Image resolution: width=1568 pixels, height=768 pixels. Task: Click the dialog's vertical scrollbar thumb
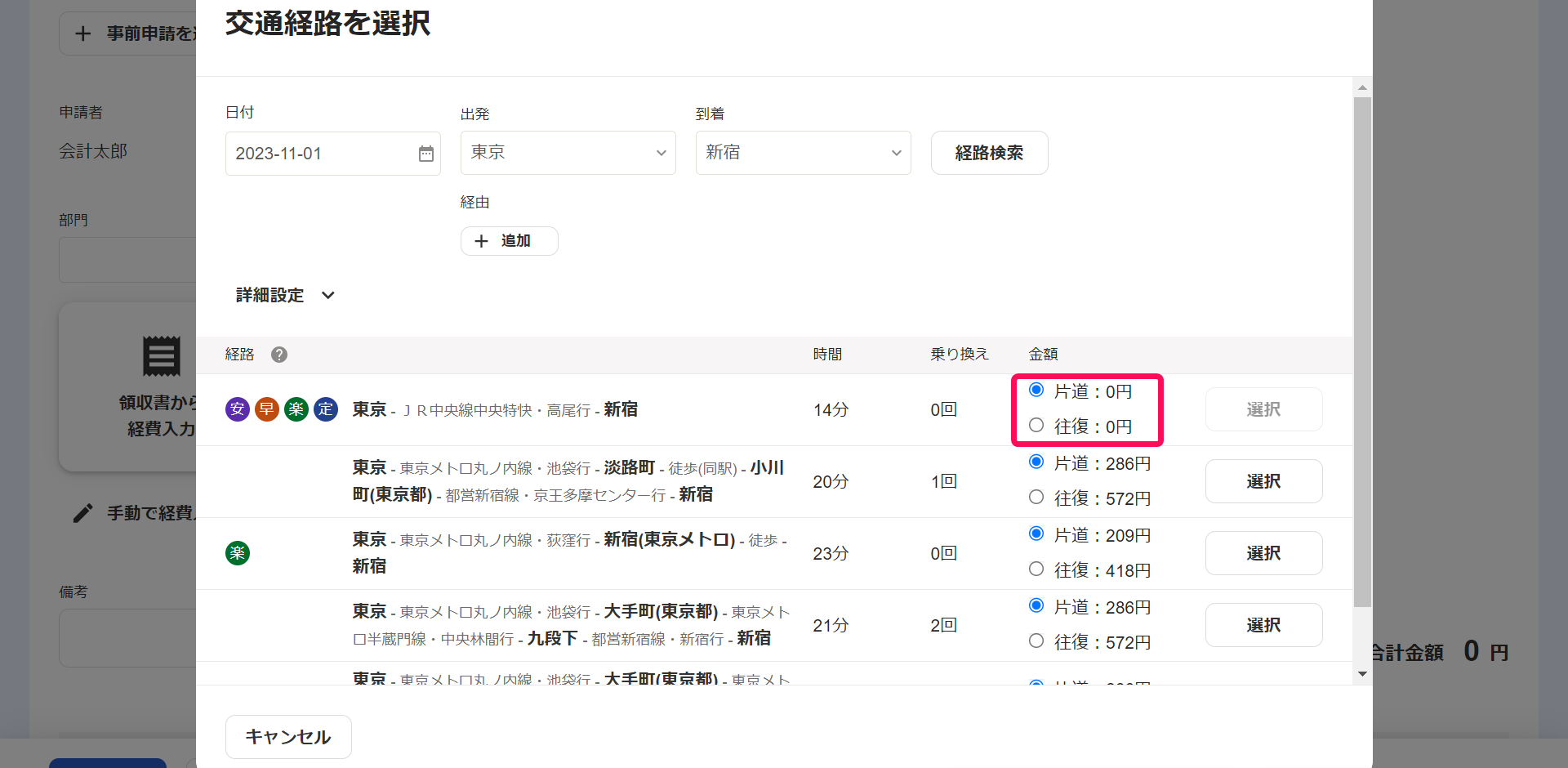point(1362,352)
